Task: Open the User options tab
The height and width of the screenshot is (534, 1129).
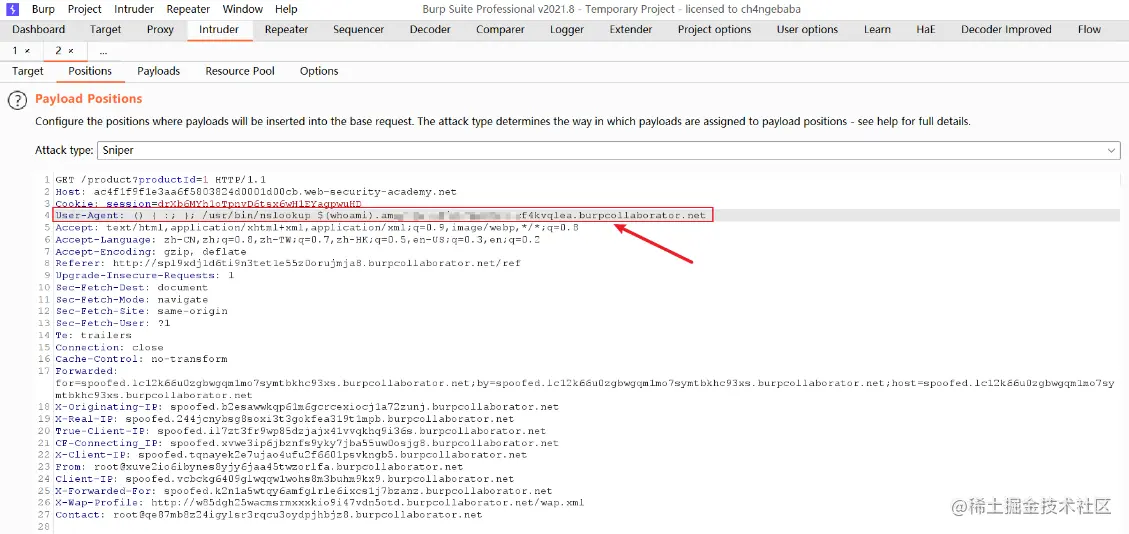Action: click(x=807, y=30)
